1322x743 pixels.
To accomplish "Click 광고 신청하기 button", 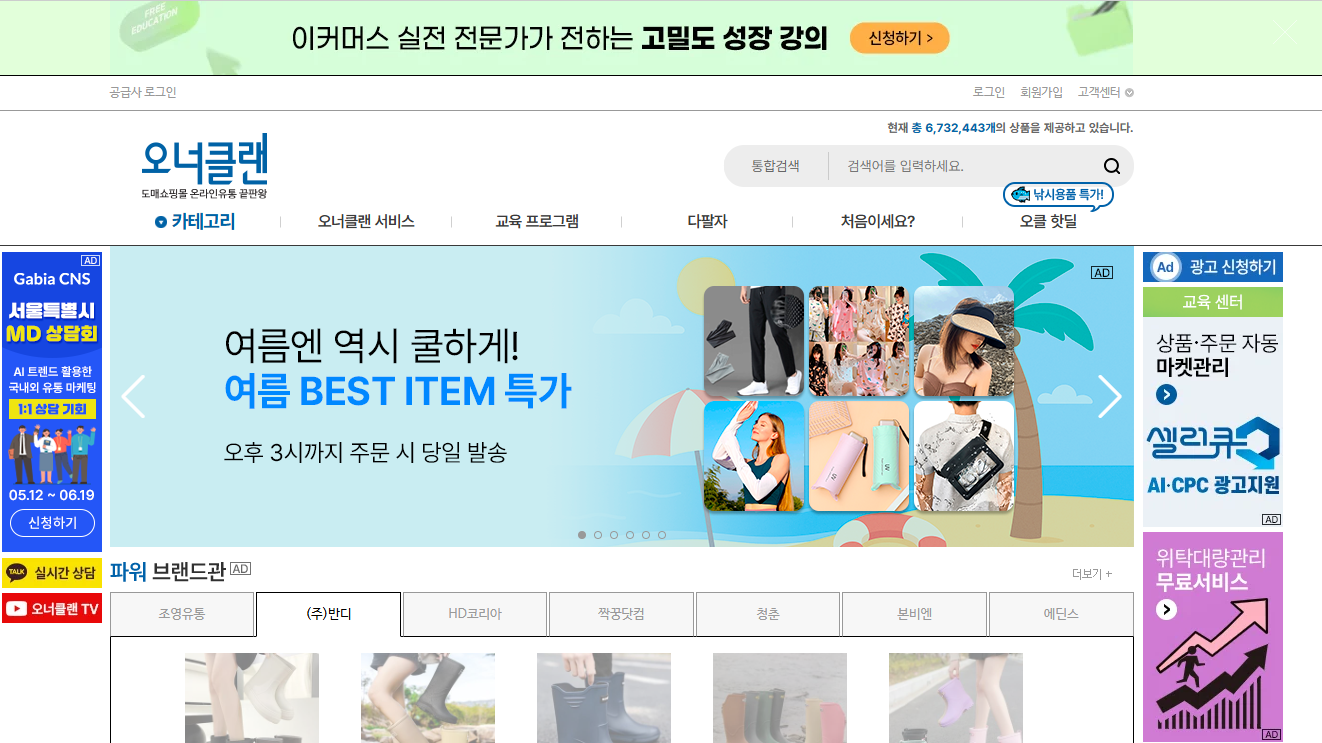I will point(1213,267).
